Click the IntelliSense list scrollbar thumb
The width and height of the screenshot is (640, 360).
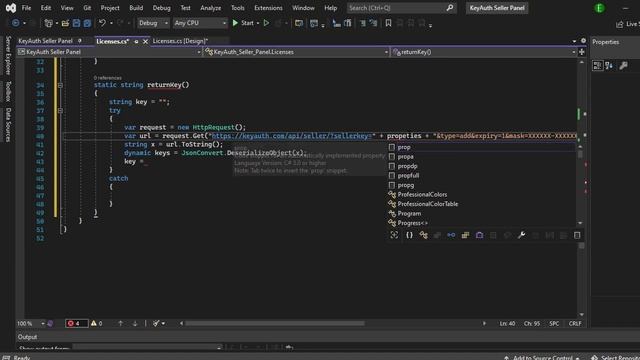tap(580, 155)
